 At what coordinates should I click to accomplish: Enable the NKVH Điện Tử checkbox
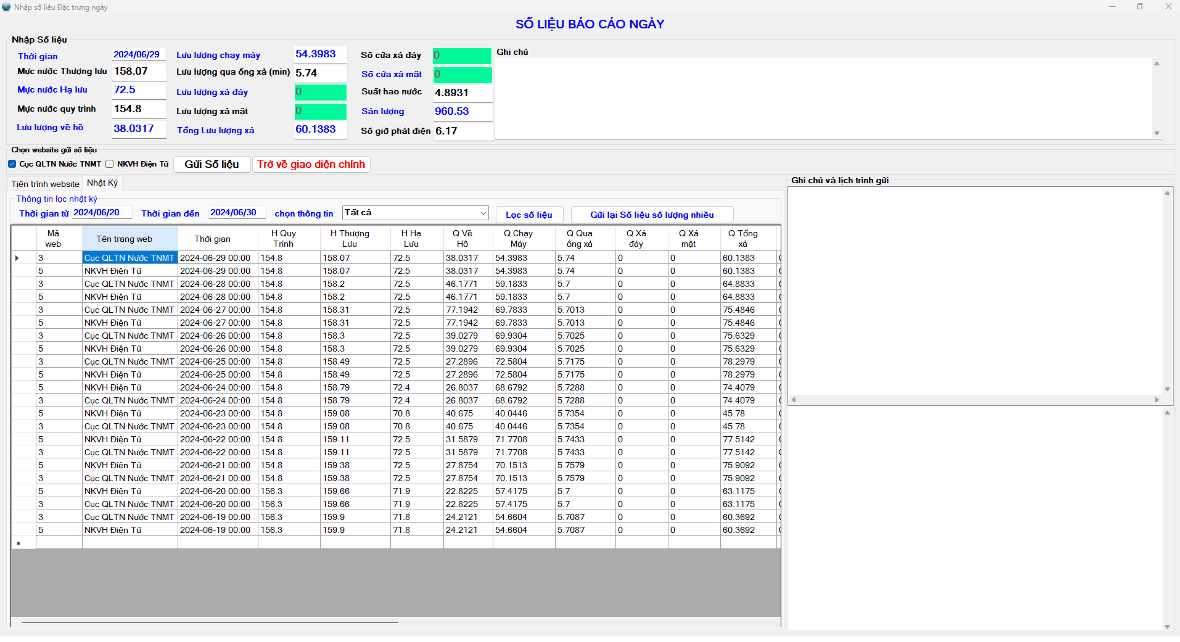click(110, 164)
